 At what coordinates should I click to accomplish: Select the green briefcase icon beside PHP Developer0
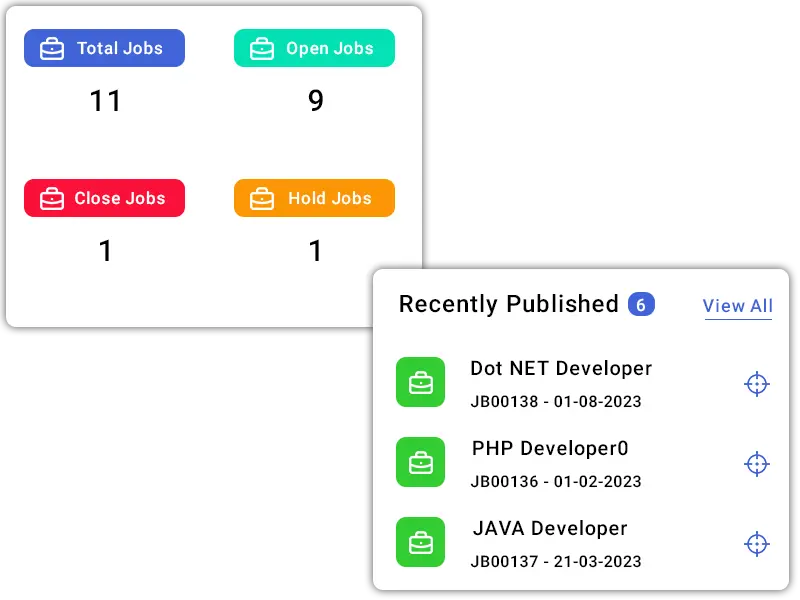pyautogui.click(x=421, y=462)
